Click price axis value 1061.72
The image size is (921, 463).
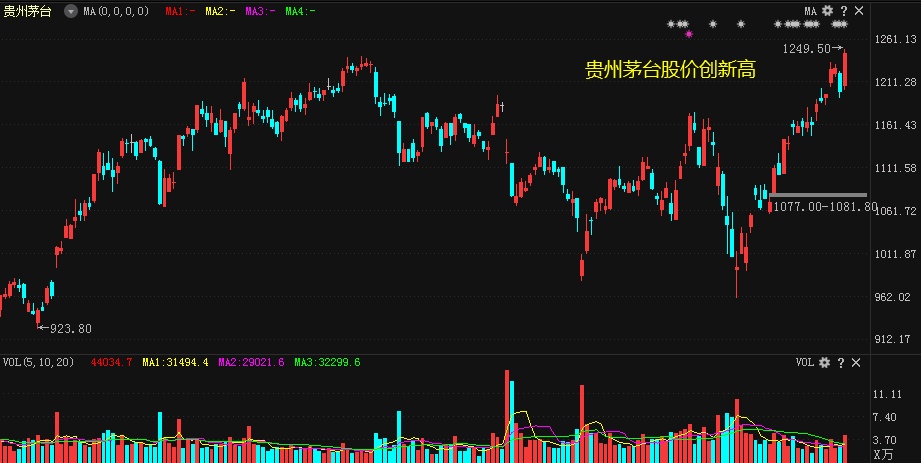click(x=895, y=211)
